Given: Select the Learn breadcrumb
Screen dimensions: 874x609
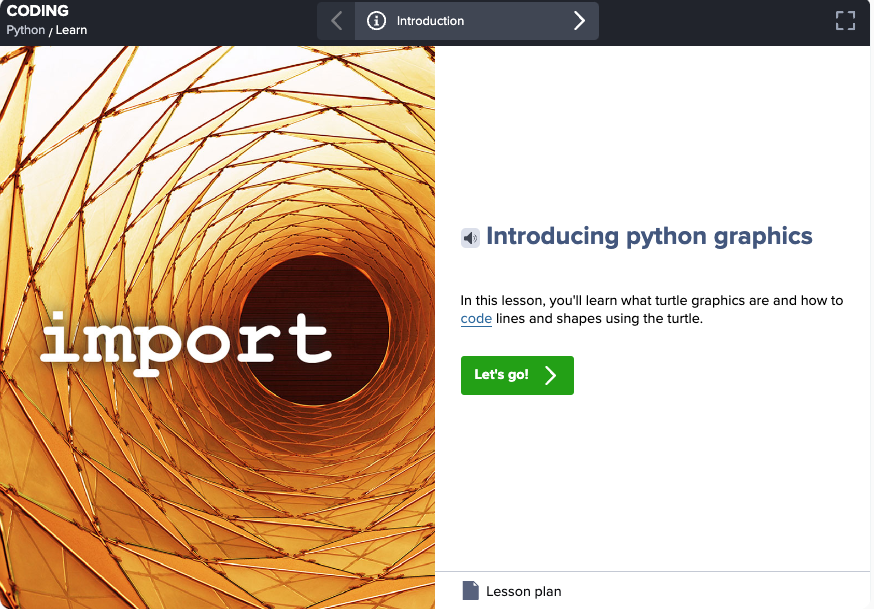Looking at the screenshot, I should click(x=71, y=30).
